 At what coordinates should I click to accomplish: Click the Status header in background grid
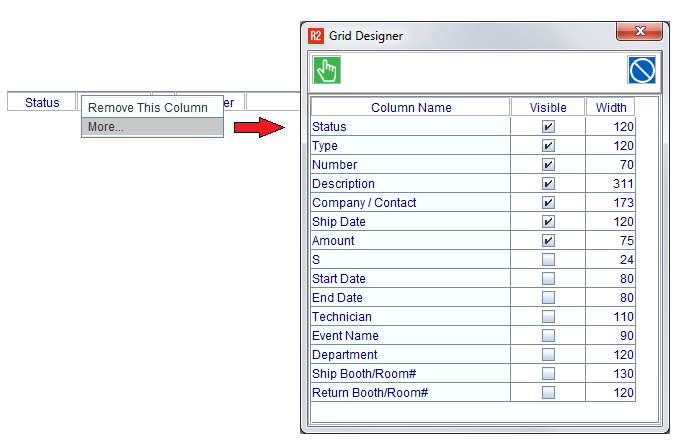42,102
